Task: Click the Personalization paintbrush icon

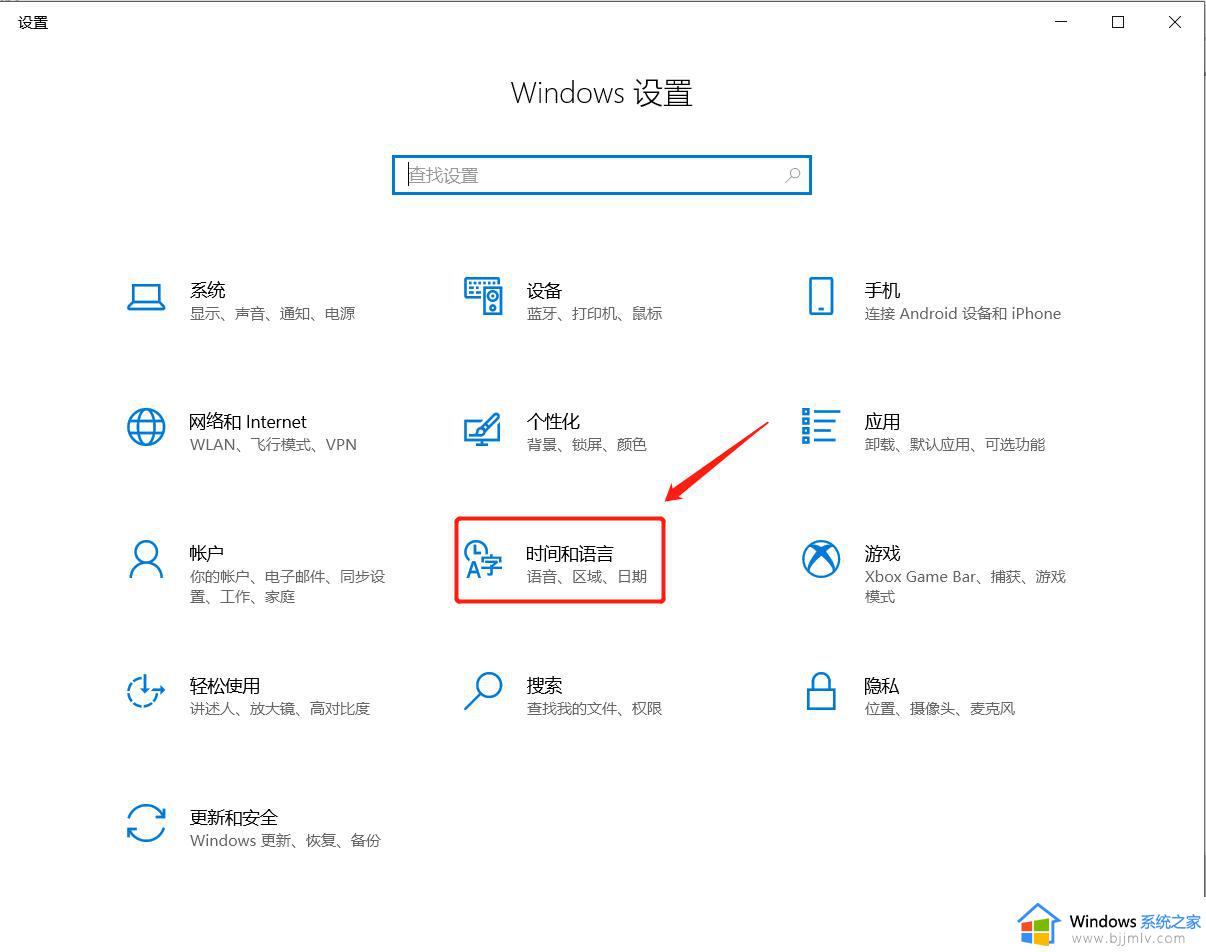Action: [x=483, y=429]
